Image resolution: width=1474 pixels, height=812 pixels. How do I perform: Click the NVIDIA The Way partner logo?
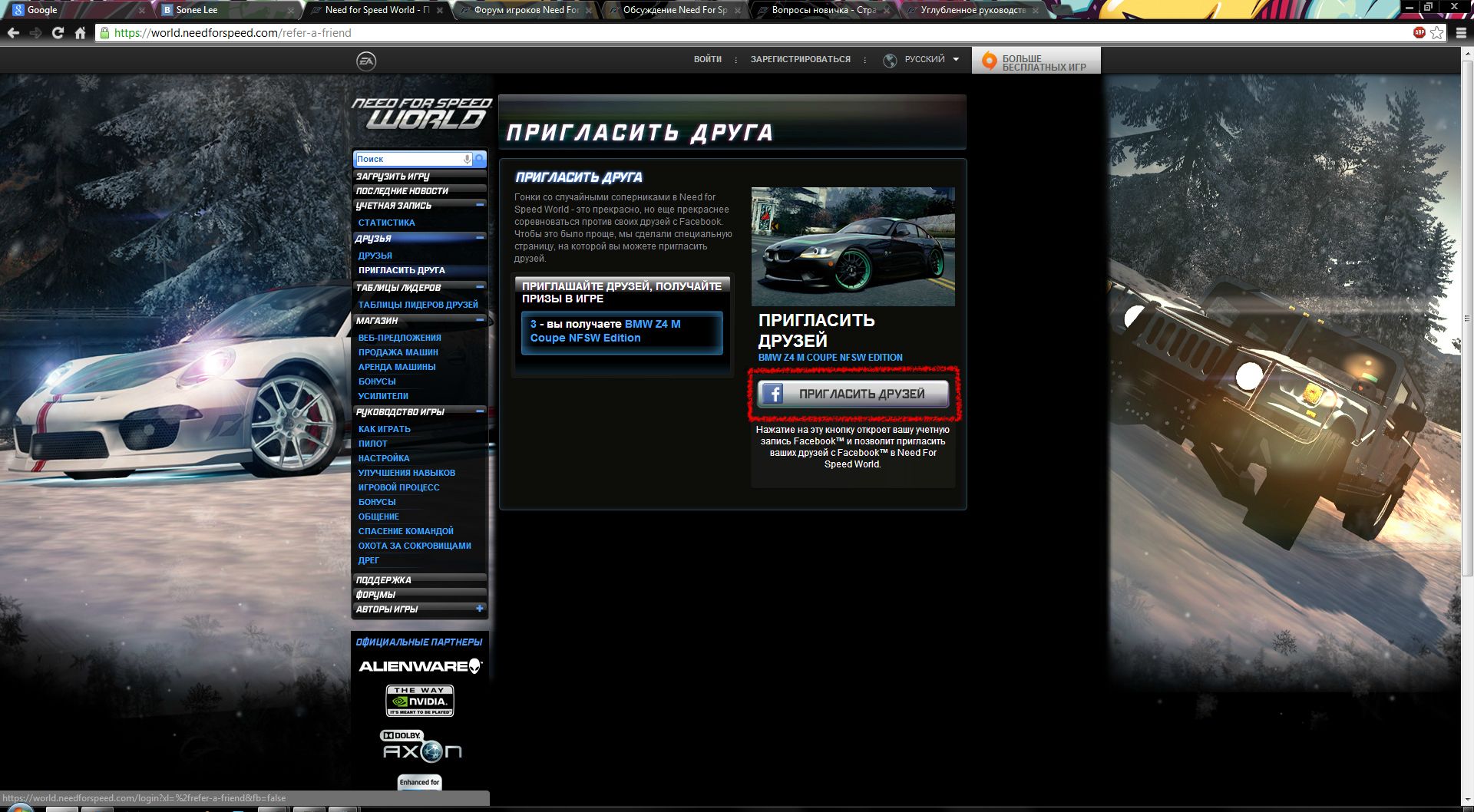(419, 701)
